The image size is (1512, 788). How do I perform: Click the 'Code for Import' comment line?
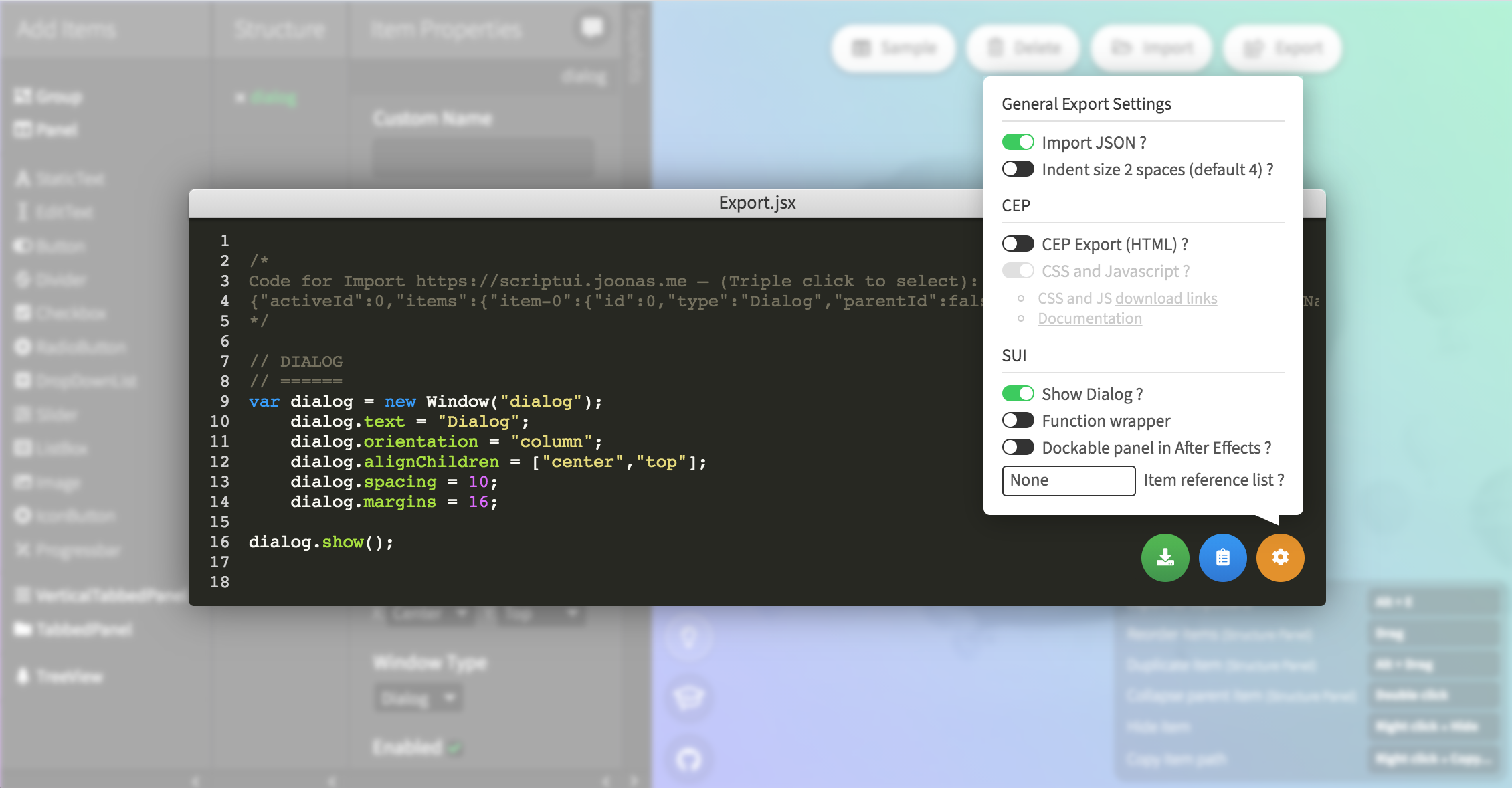pos(613,281)
